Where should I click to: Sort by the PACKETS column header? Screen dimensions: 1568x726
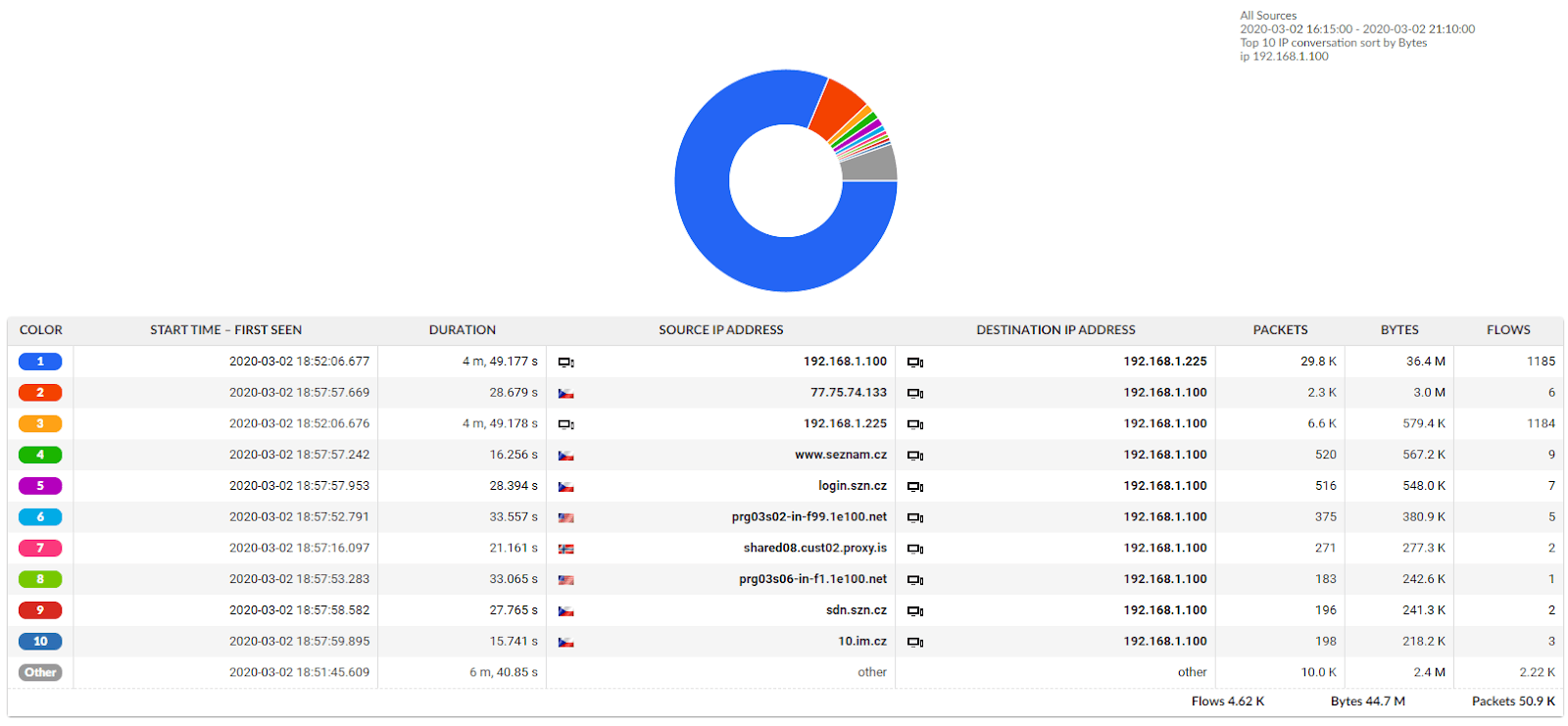(x=1280, y=330)
